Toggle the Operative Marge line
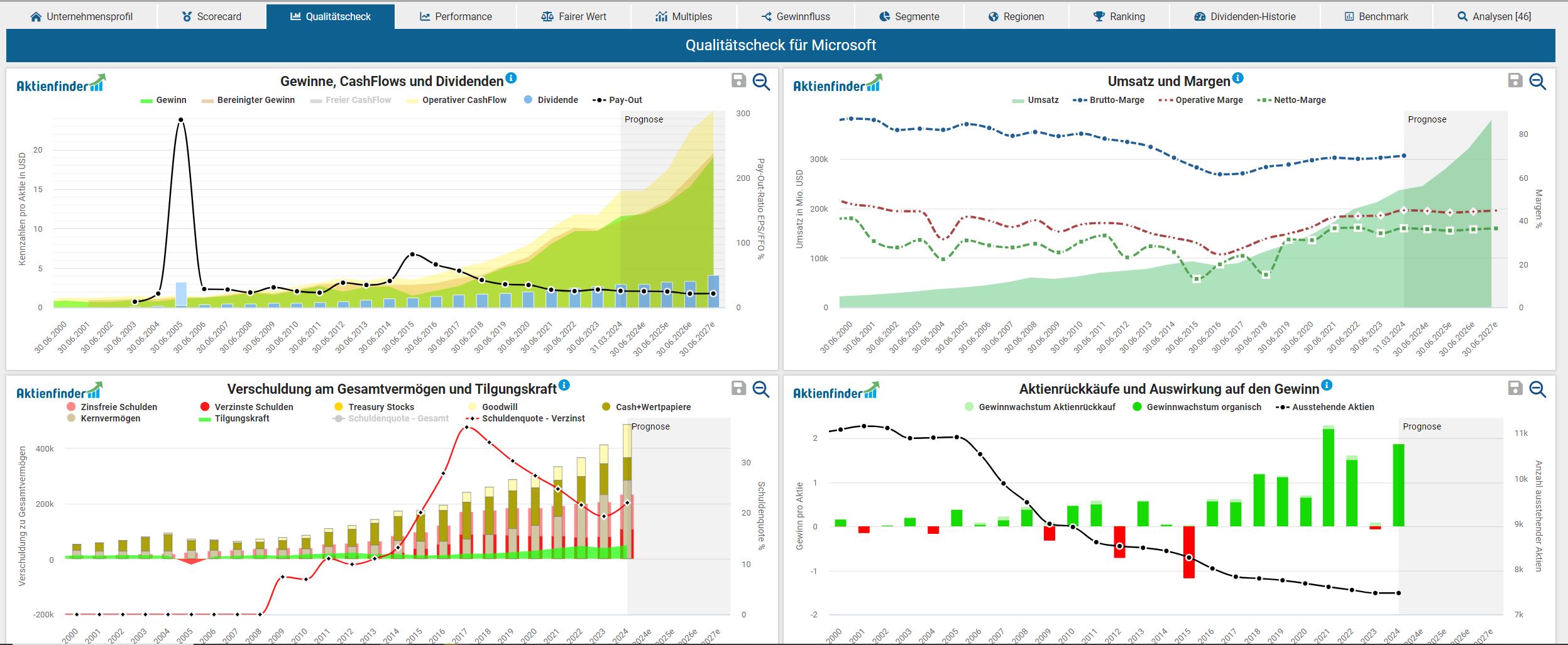 (1201, 100)
